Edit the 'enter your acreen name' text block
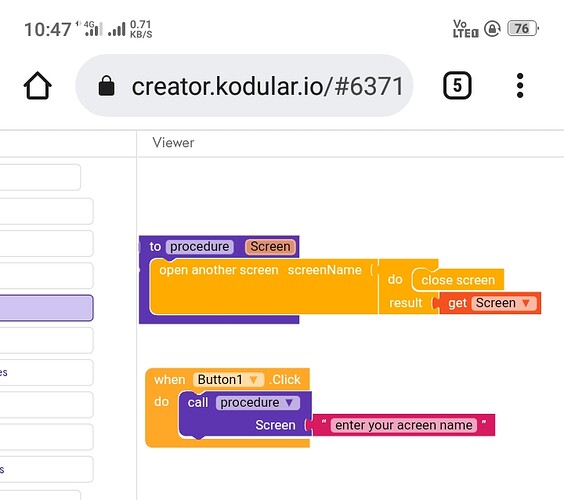This screenshot has height=500, width=564. click(404, 425)
